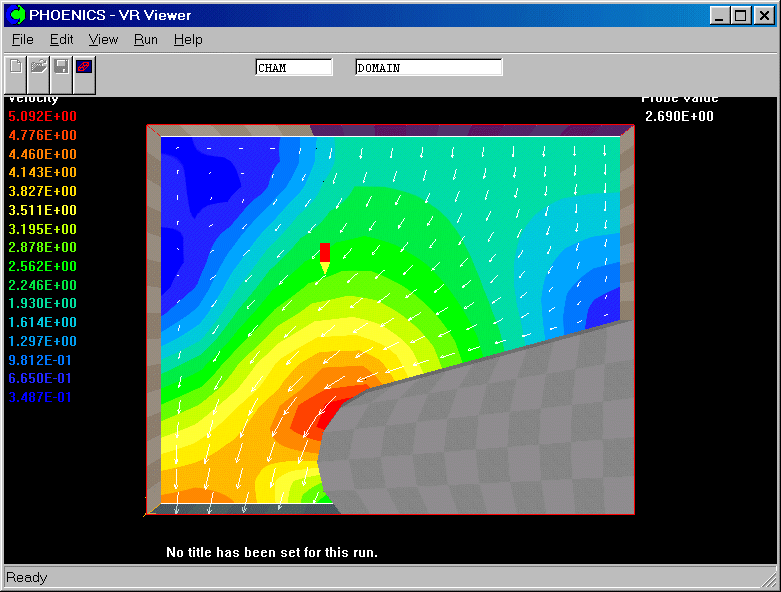
Task: Click the New file toolbar icon
Action: [16, 75]
